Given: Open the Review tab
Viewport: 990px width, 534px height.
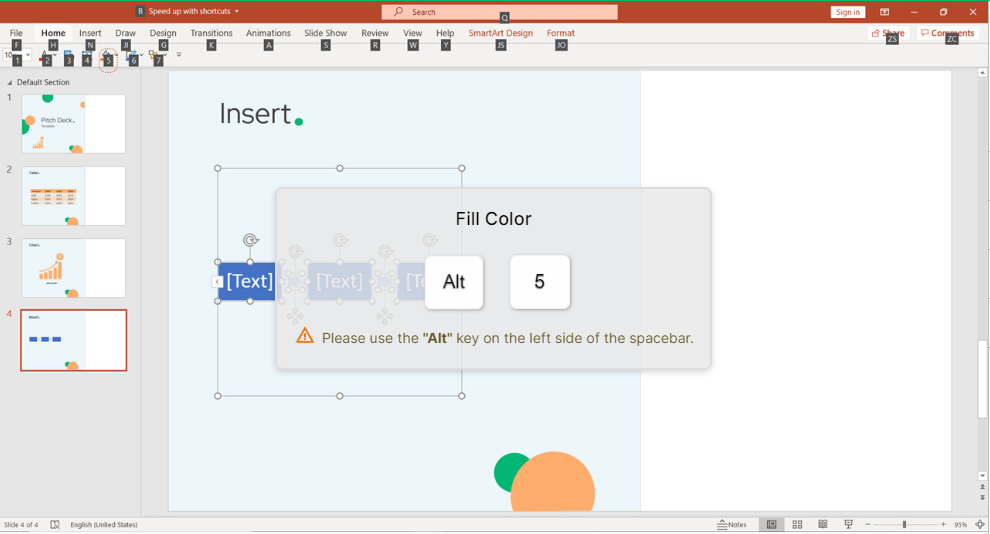Looking at the screenshot, I should pos(375,33).
